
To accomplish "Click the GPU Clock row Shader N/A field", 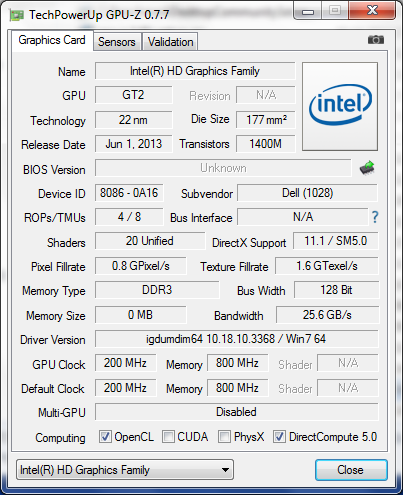I will coord(348,363).
